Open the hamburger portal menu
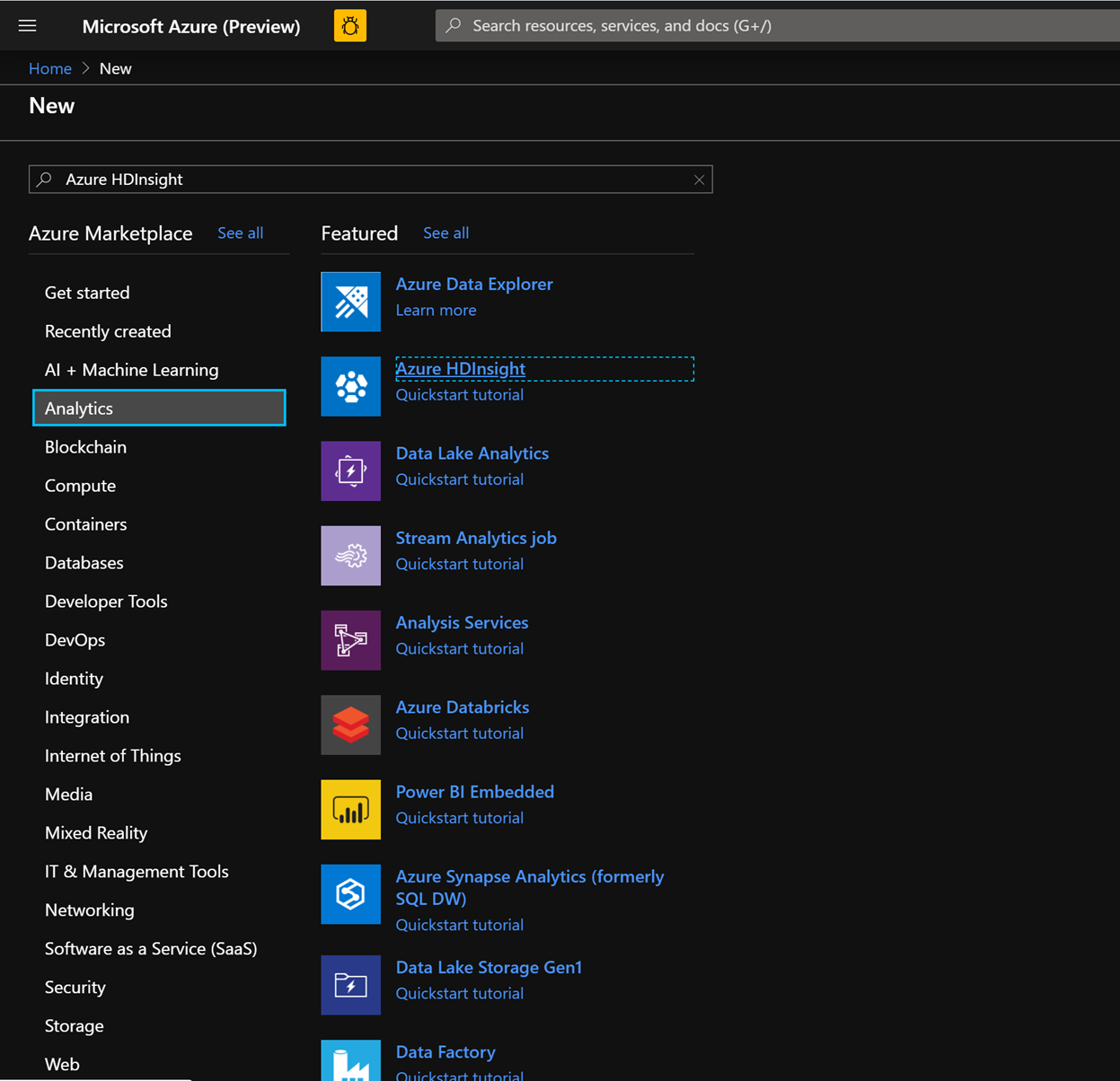 (x=27, y=26)
